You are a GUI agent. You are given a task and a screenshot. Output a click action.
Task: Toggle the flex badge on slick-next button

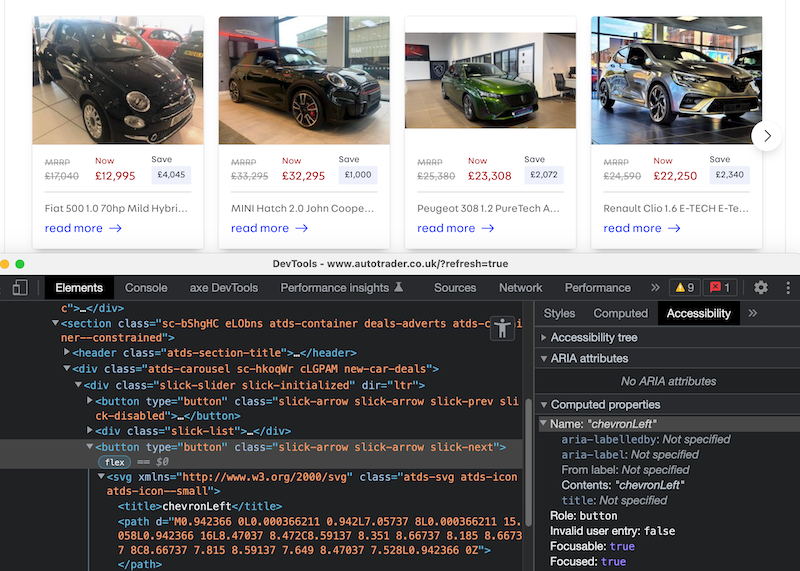coord(114,462)
